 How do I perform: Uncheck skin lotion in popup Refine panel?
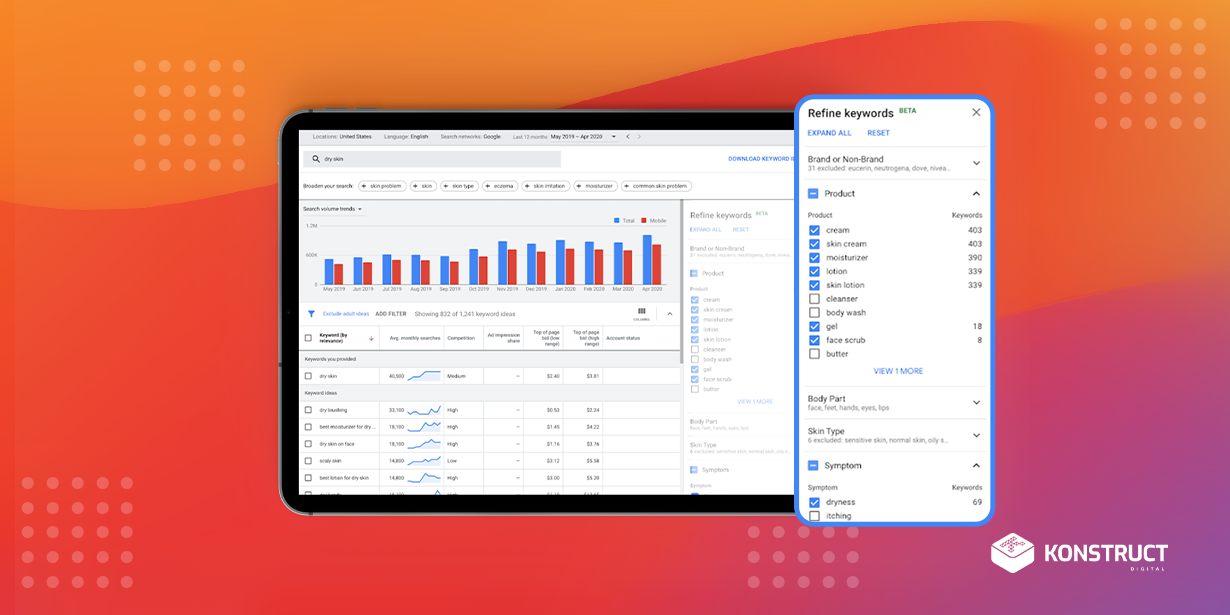(814, 285)
